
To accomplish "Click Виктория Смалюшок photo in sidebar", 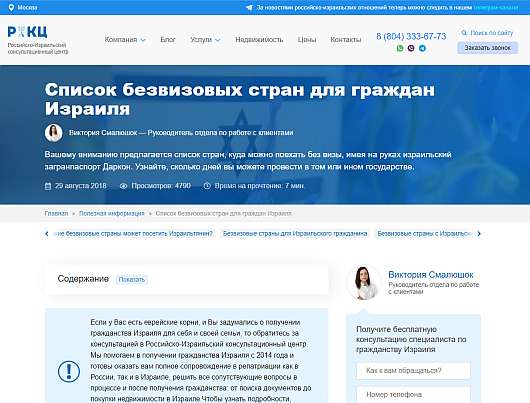I will [363, 283].
